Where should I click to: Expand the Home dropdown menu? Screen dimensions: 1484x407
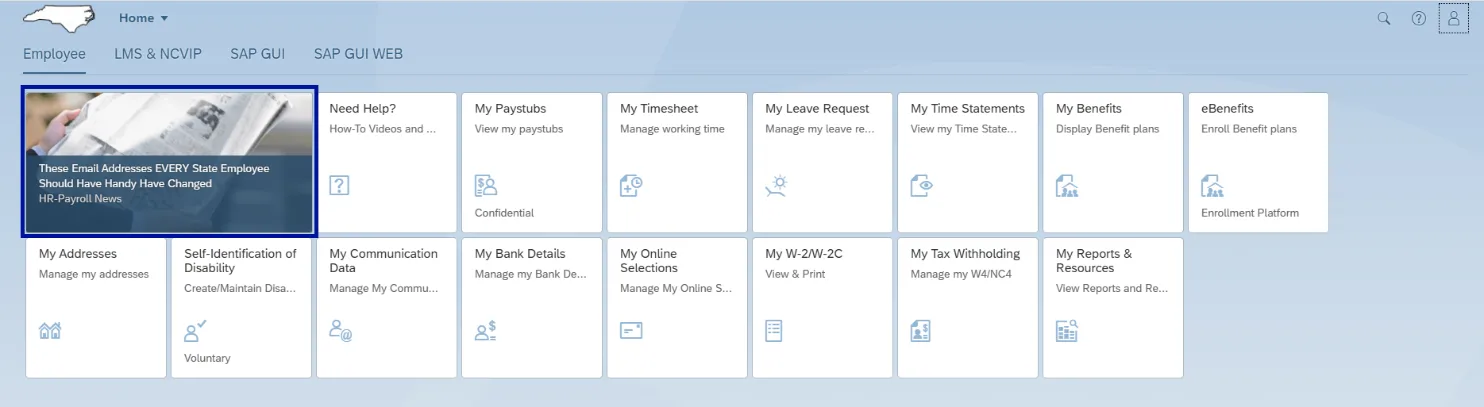click(143, 18)
